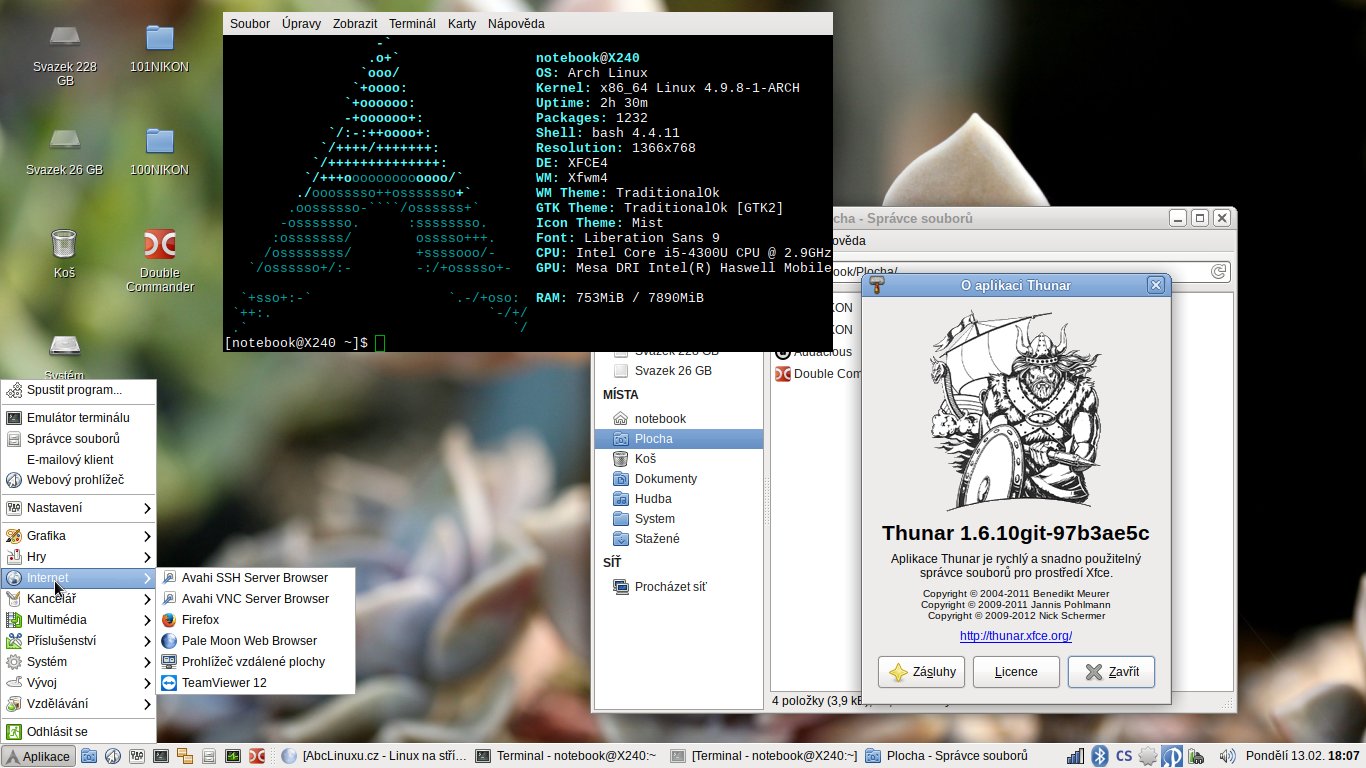Select 'Správce souborů' in the applications menu
The height and width of the screenshot is (768, 1366).
coord(79,438)
